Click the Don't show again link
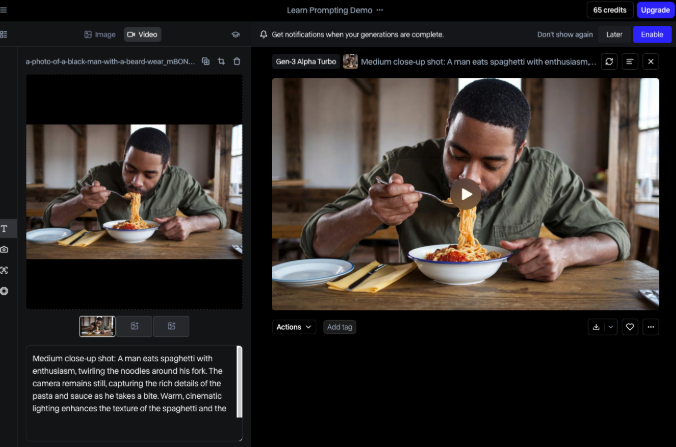 [x=565, y=34]
